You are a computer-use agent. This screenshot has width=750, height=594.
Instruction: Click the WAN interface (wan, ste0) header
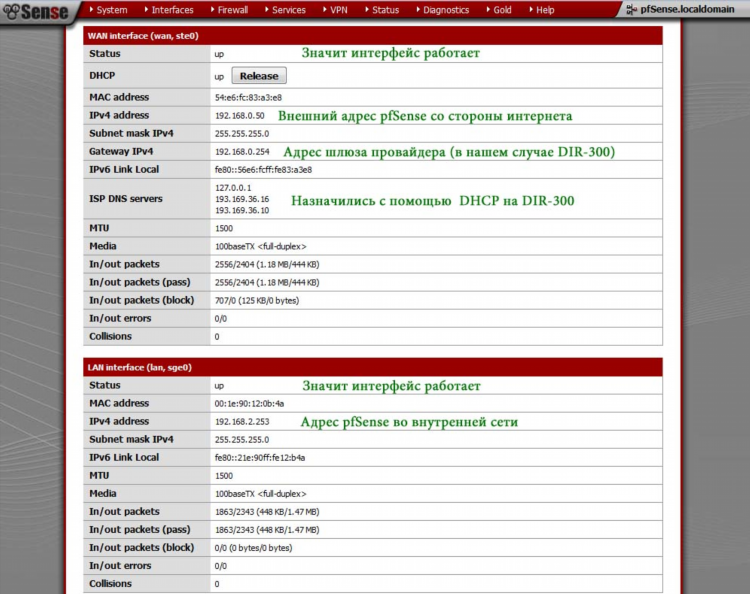[373, 36]
